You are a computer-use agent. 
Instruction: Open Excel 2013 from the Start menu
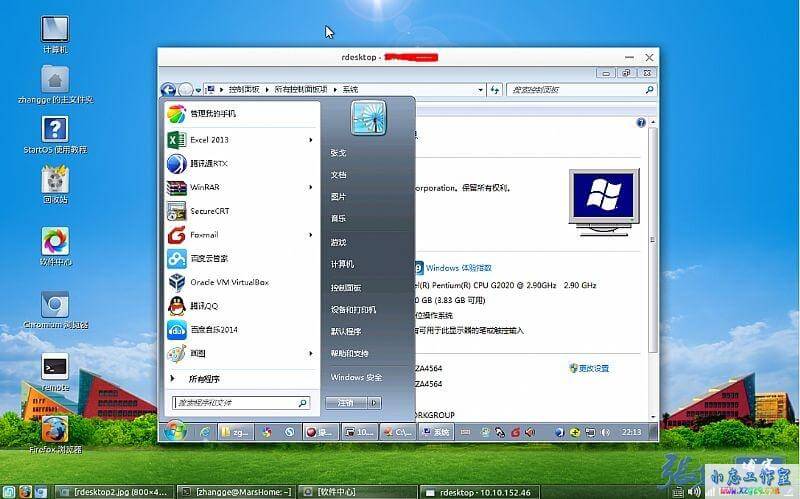[x=241, y=140]
